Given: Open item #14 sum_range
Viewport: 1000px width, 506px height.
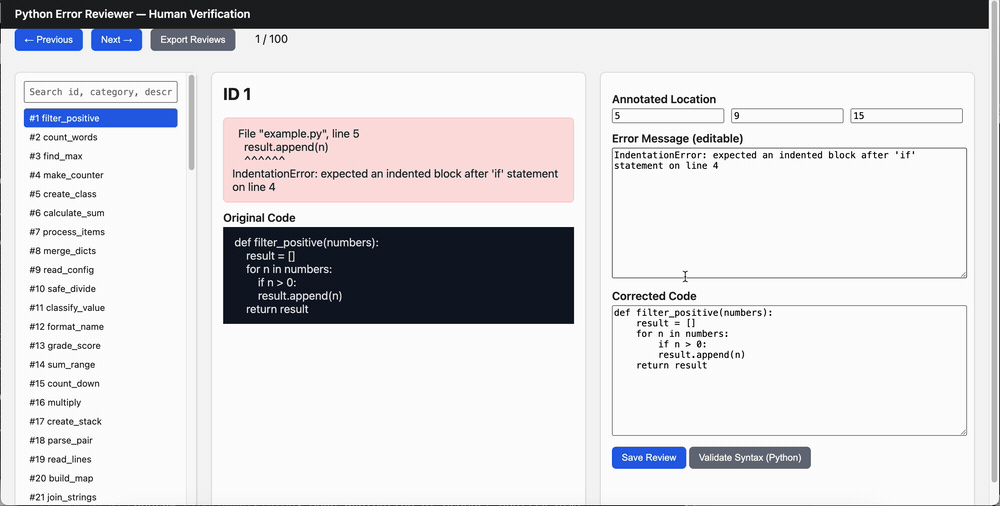Looking at the screenshot, I should (x=101, y=364).
